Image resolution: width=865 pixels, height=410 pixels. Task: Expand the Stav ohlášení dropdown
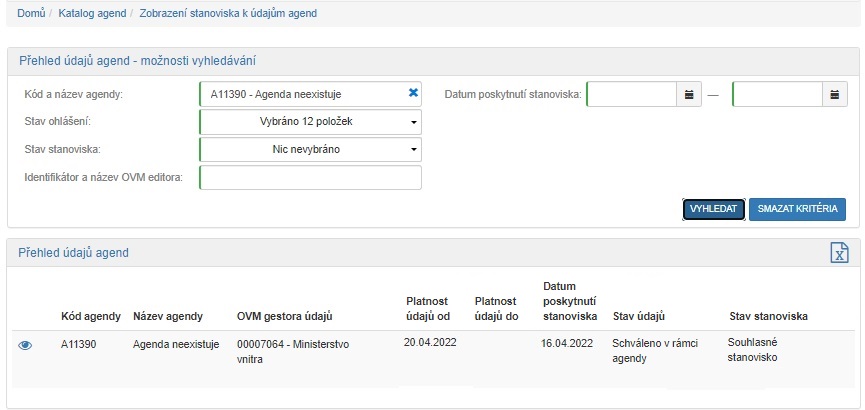310,122
